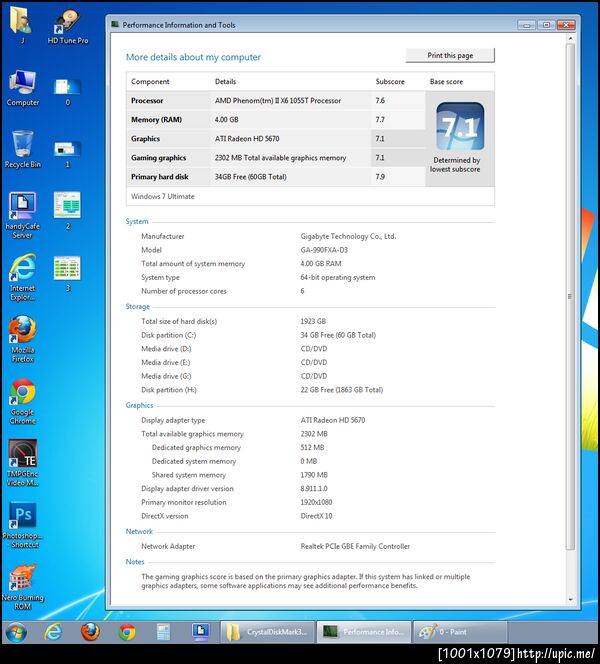Open the Computer desktop icon
The width and height of the screenshot is (600, 664).
(x=22, y=88)
